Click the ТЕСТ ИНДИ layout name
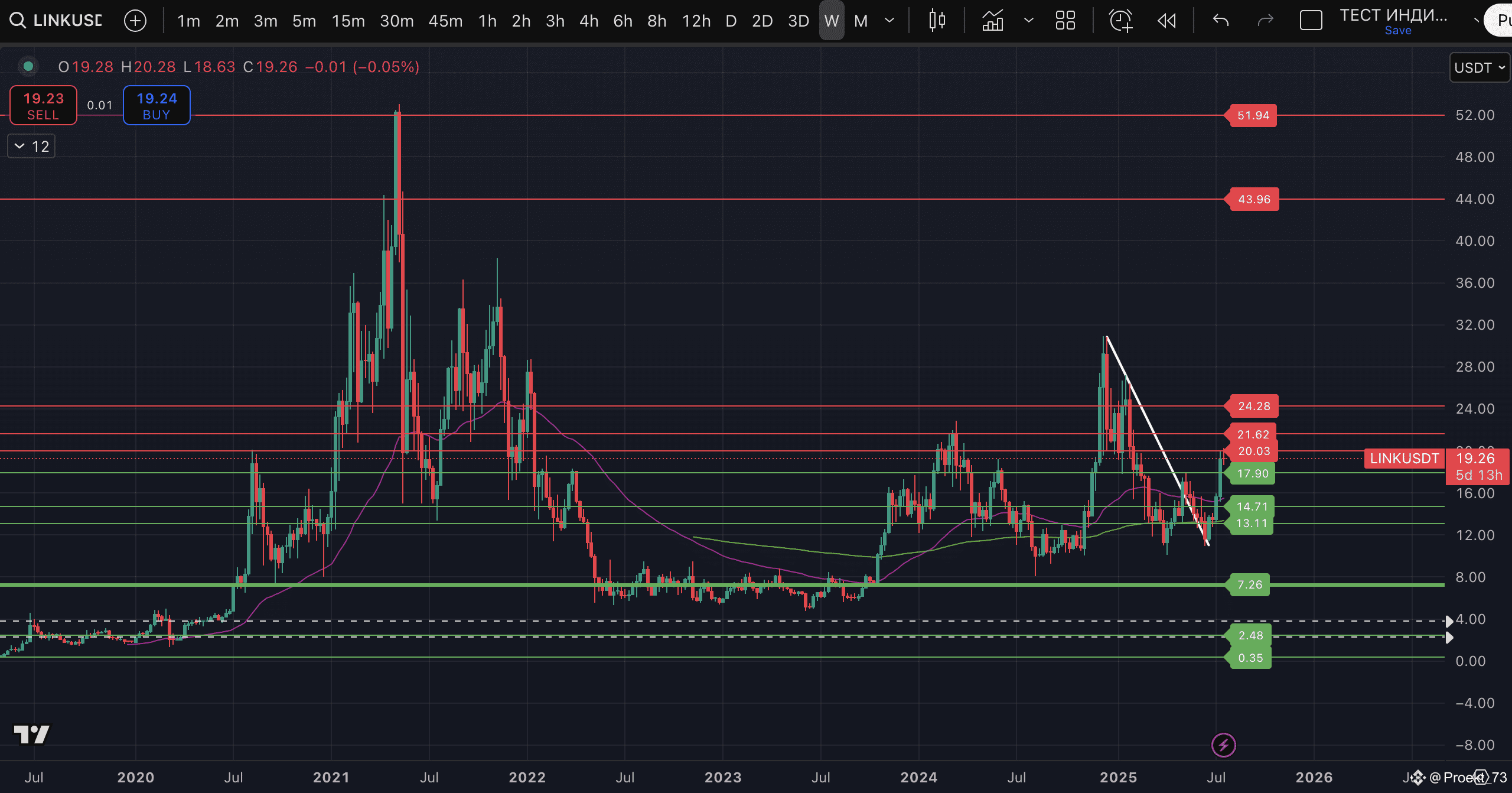This screenshot has height=793, width=1512. click(1393, 15)
